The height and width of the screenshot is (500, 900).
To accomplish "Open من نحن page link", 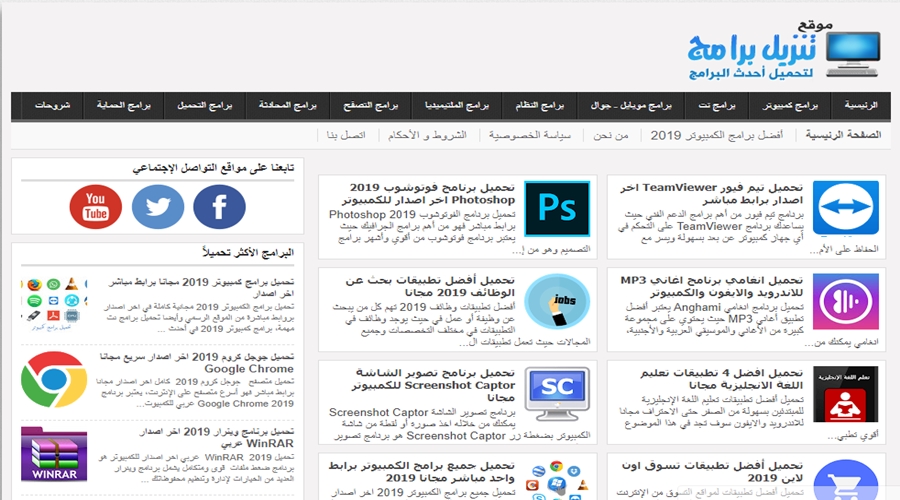I will pos(611,135).
